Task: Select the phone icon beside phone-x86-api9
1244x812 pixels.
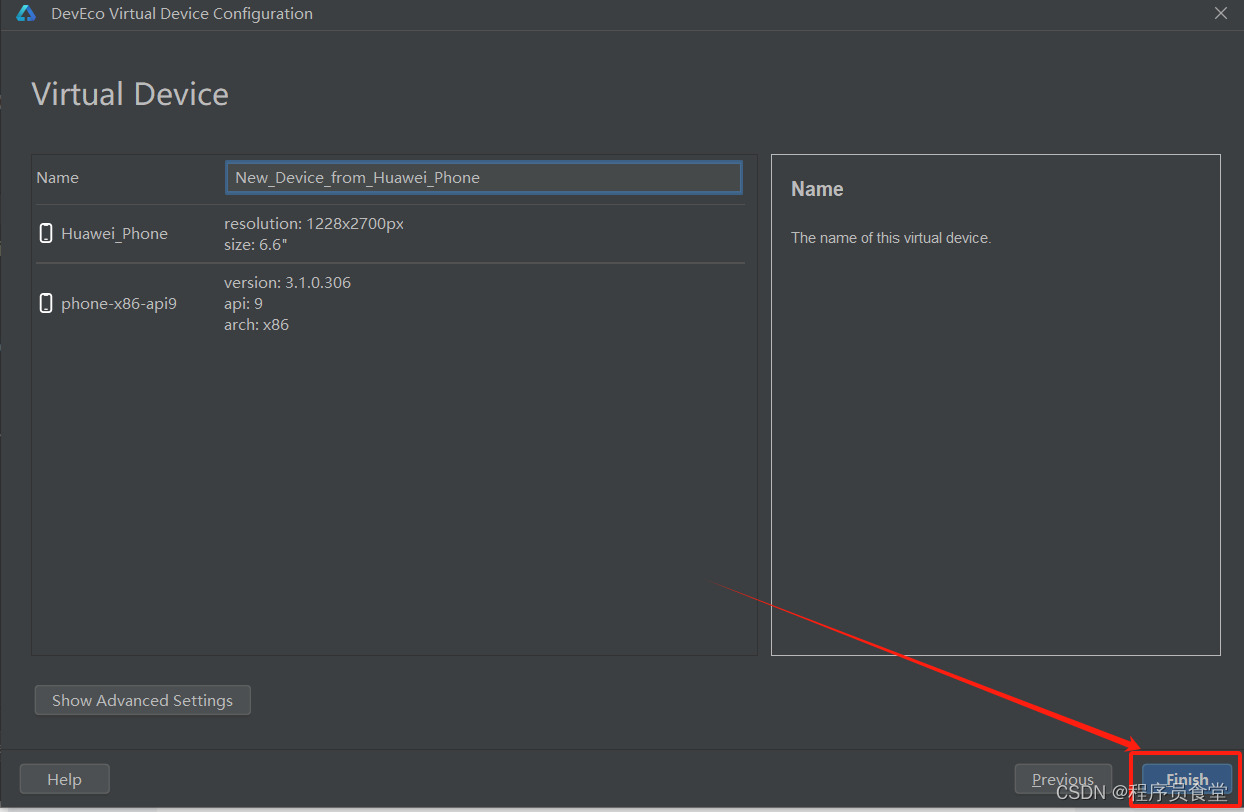Action: 45,303
